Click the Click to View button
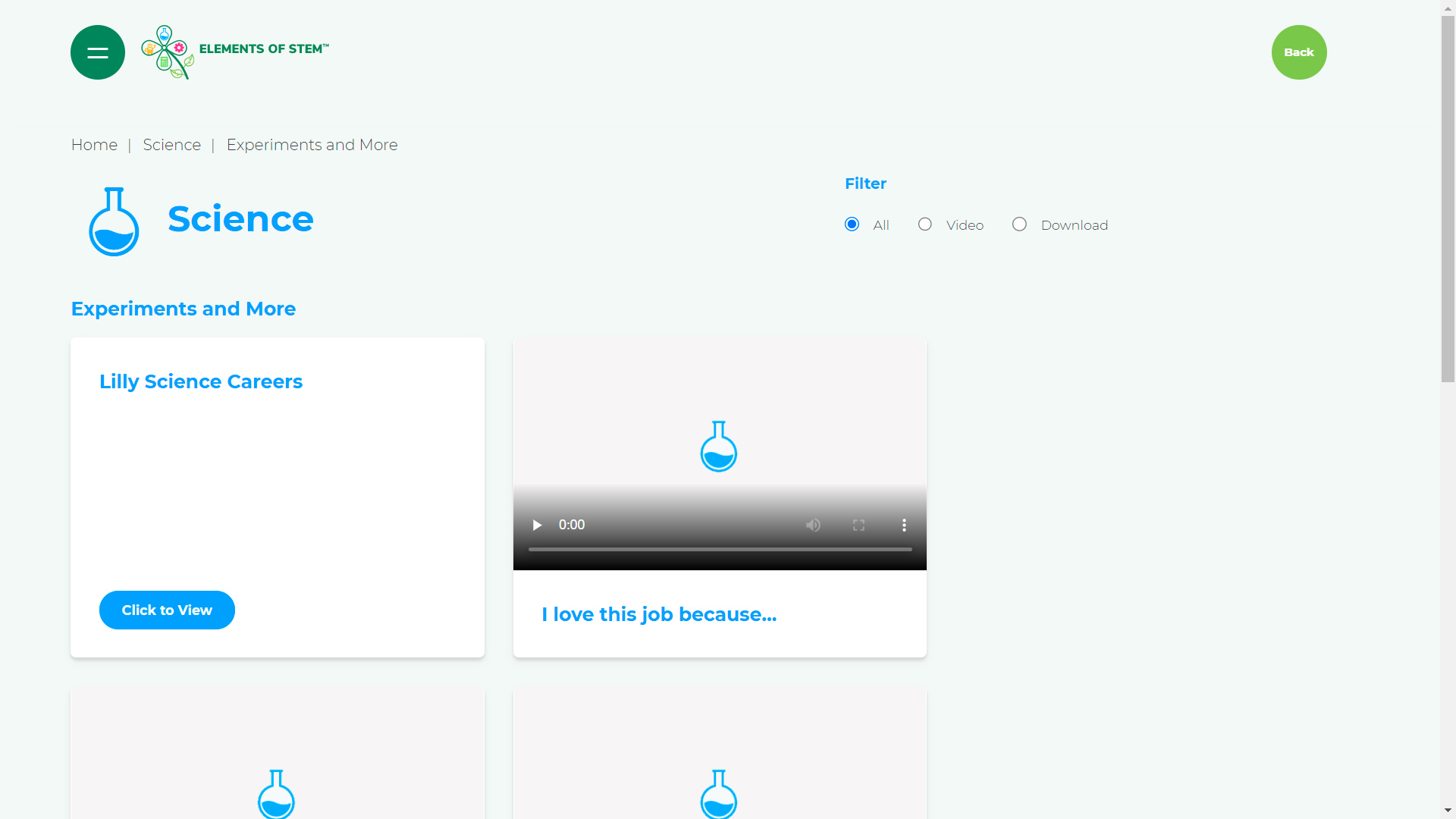 [167, 610]
